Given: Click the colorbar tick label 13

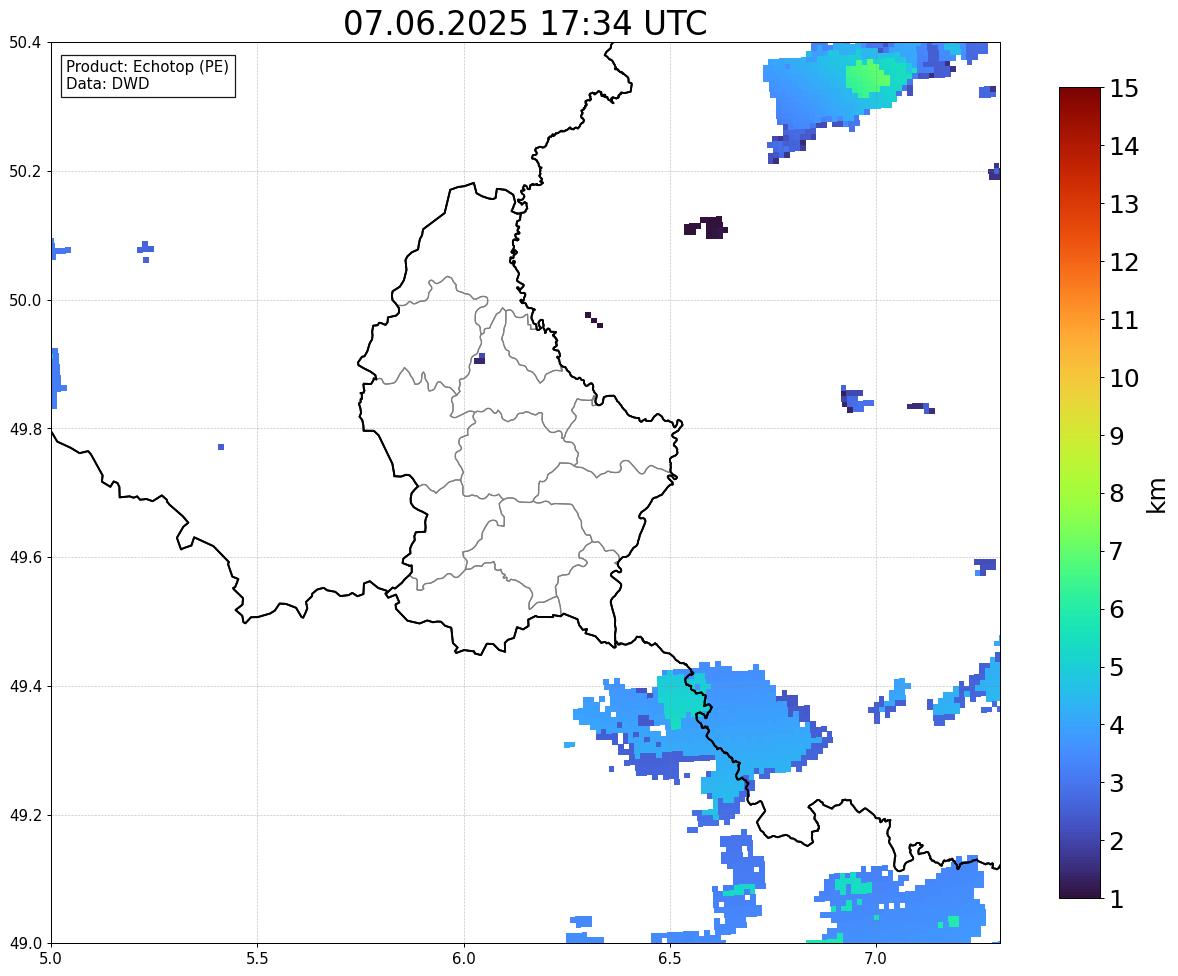Looking at the screenshot, I should [x=1124, y=204].
